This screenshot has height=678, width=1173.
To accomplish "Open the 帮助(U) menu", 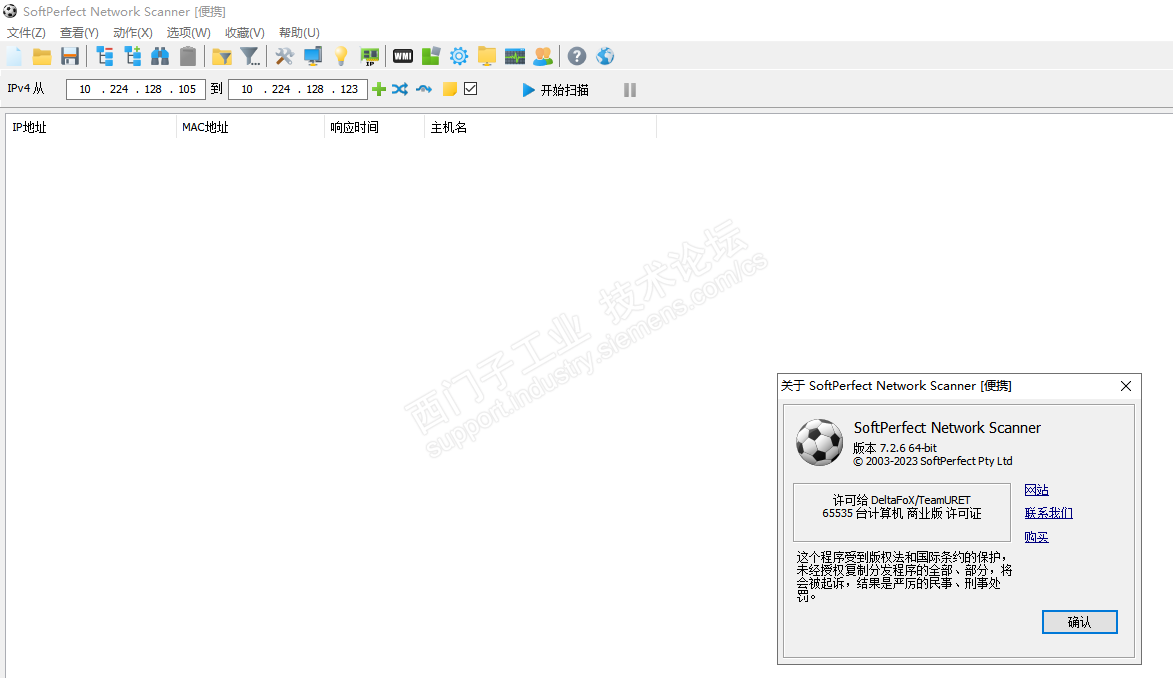I will point(299,32).
